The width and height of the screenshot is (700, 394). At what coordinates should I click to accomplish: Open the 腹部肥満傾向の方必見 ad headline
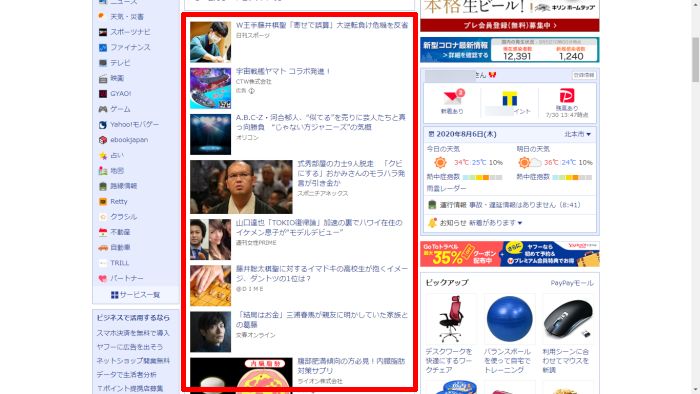(351, 366)
